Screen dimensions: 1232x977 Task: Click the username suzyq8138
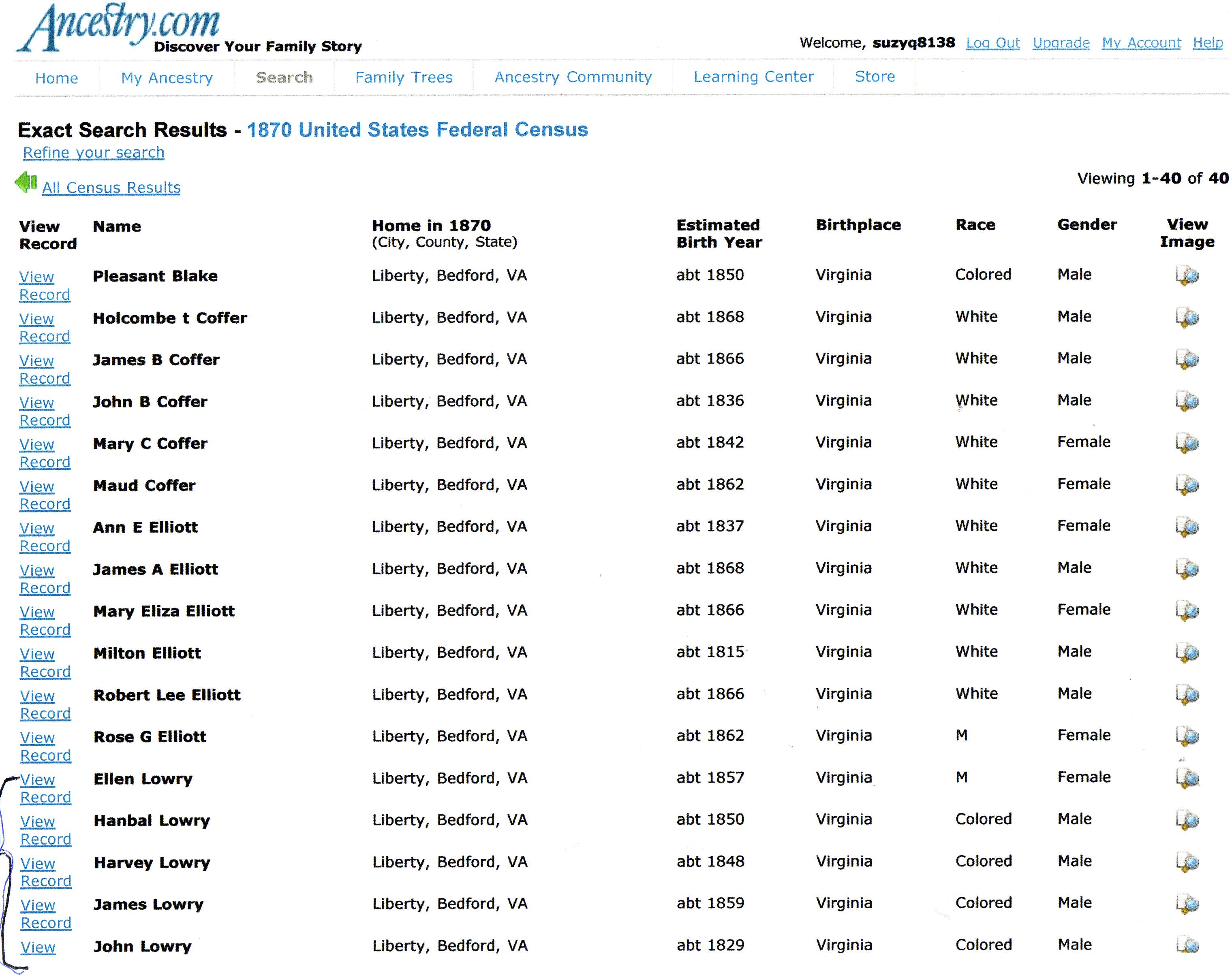point(914,43)
